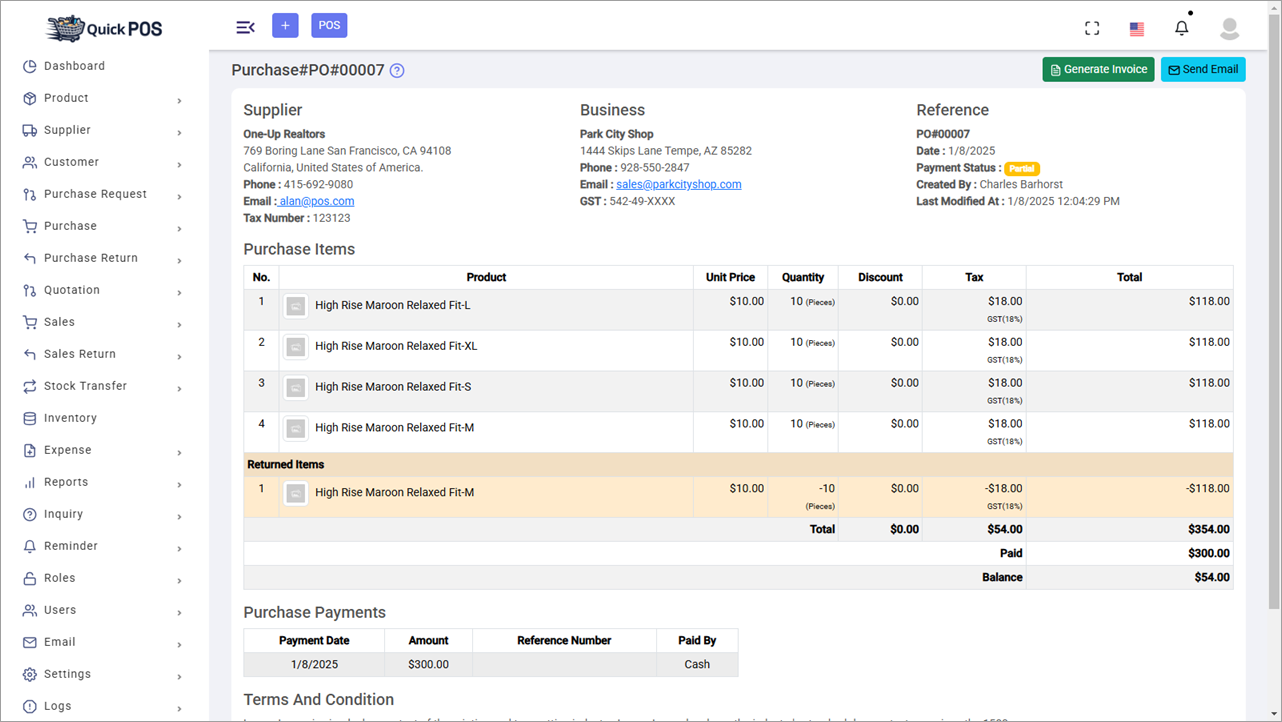This screenshot has height=722, width=1282.
Task: Toggle fullscreen view icon
Action: pos(1092,27)
